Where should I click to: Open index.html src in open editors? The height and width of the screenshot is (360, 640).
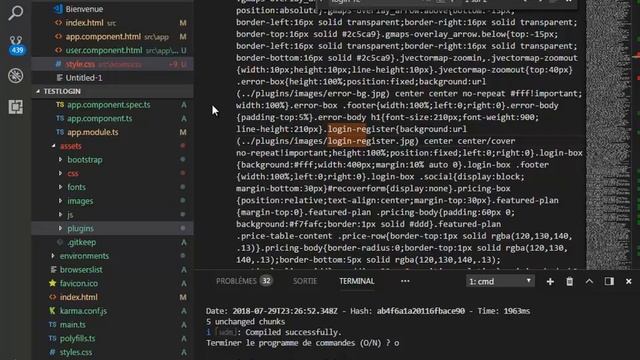click(x=112, y=23)
